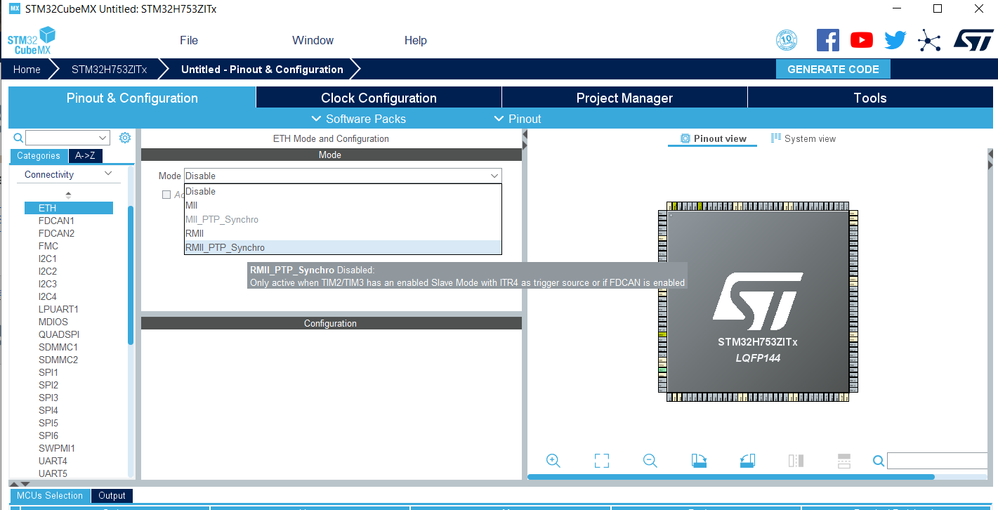The height and width of the screenshot is (510, 998).
Task: Click pin search magnifier icon
Action: coord(878,461)
